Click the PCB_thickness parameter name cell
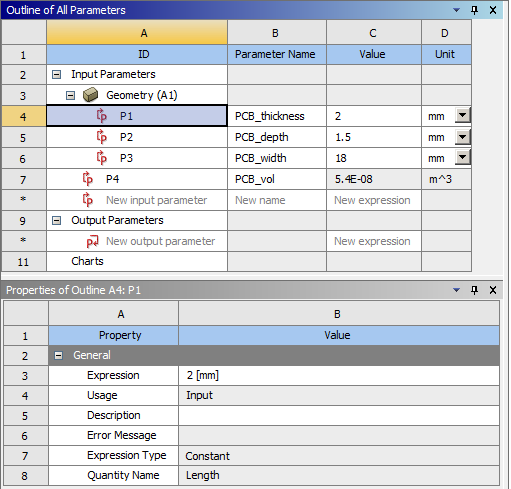The width and height of the screenshot is (511, 489). (x=277, y=116)
